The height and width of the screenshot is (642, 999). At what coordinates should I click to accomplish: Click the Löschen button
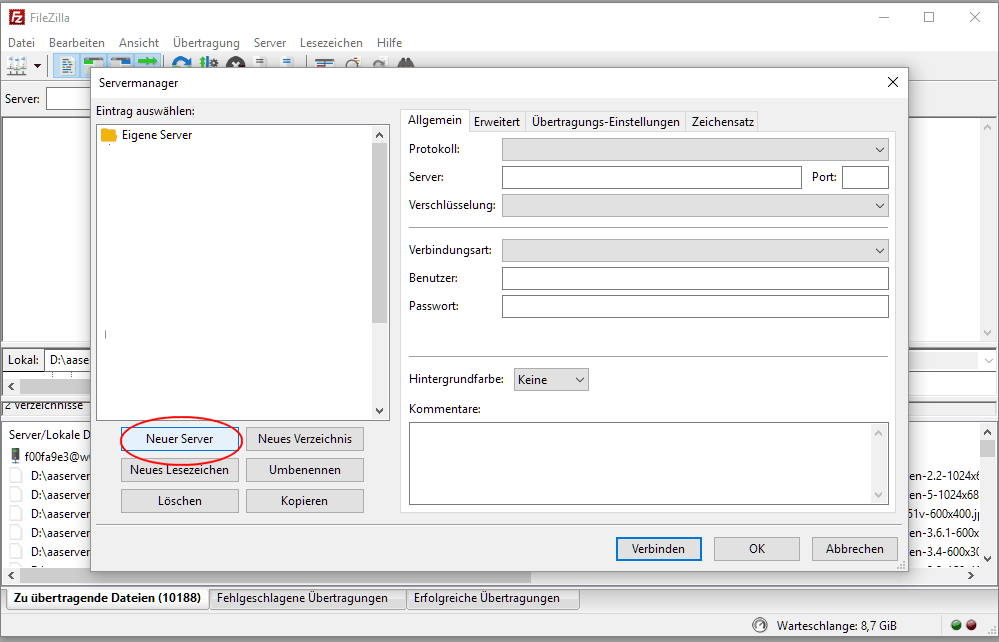[180, 501]
